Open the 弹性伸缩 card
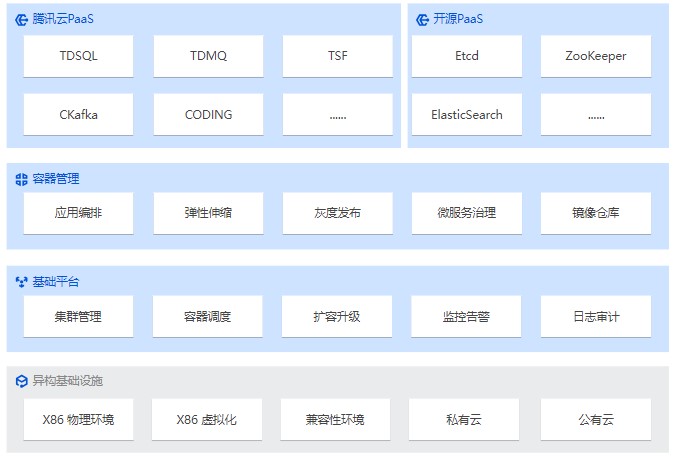Screen dimensions: 677x460 pyautogui.click(x=208, y=213)
